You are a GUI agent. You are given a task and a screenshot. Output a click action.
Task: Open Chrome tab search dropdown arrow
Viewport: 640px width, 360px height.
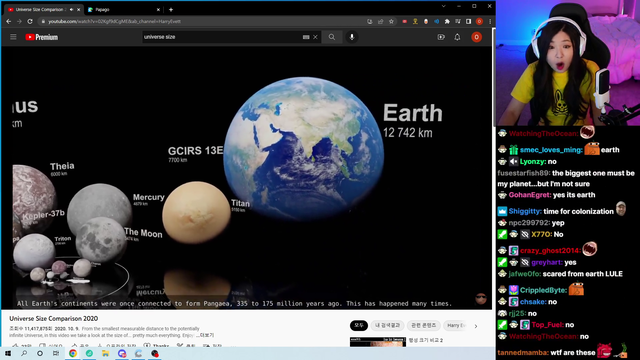(443, 6)
